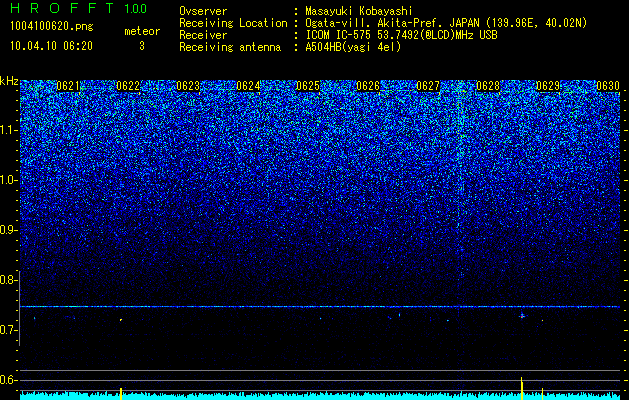Select the filename 1004100620.png
Image resolution: width=629 pixels, height=400 pixels.
52,27
